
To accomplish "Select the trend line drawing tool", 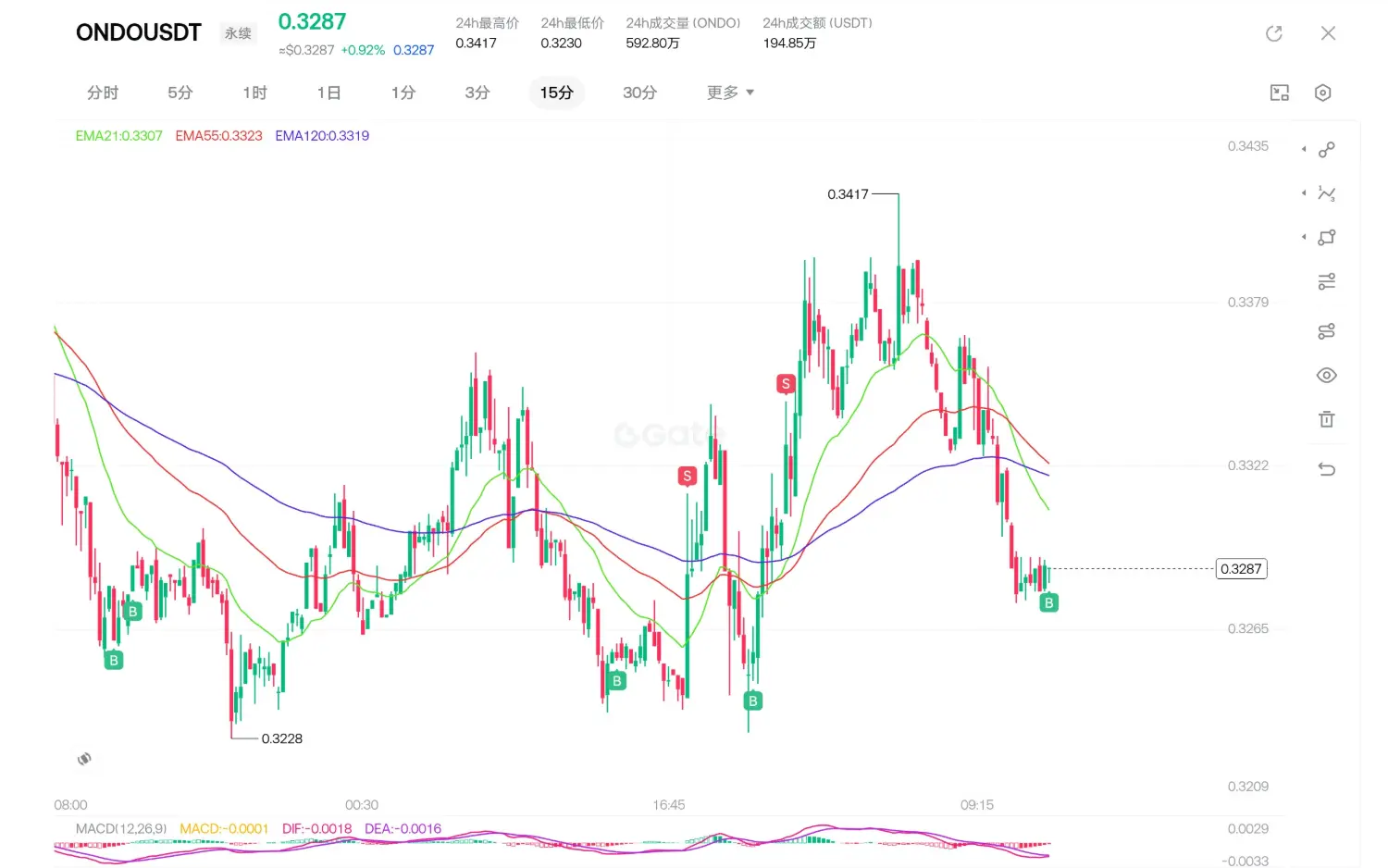I will point(1327,149).
